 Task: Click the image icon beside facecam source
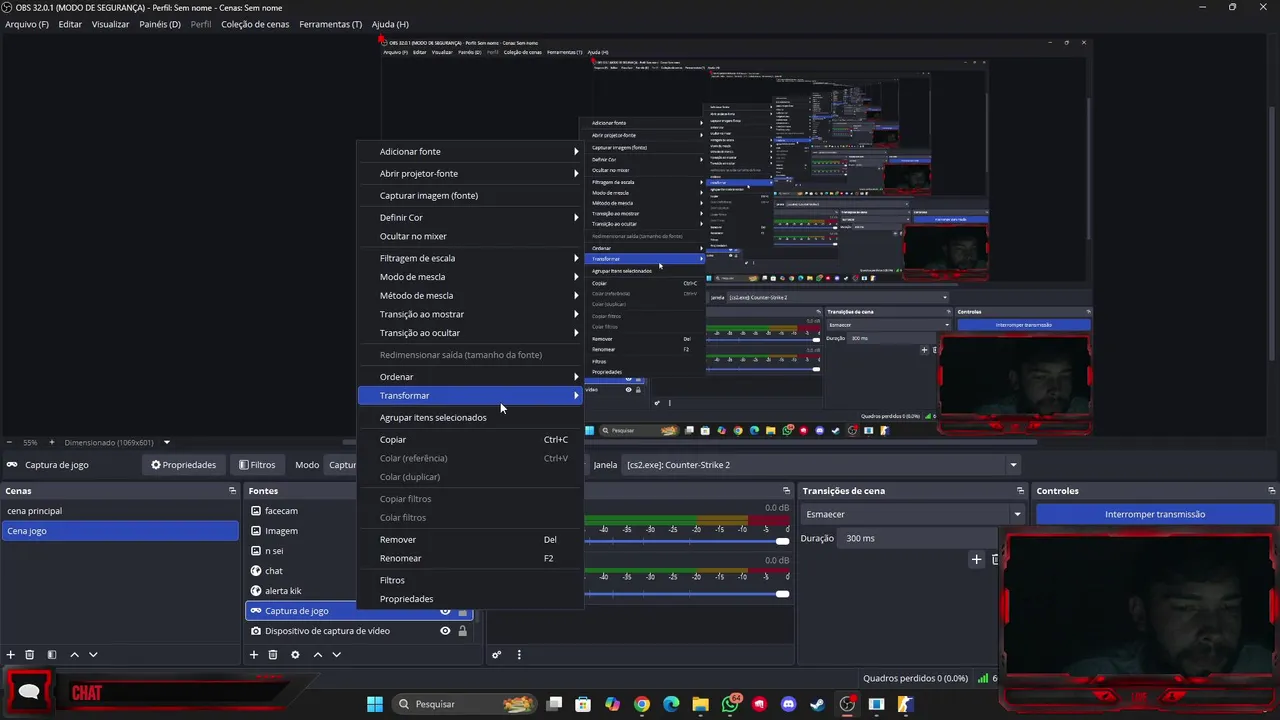point(256,511)
